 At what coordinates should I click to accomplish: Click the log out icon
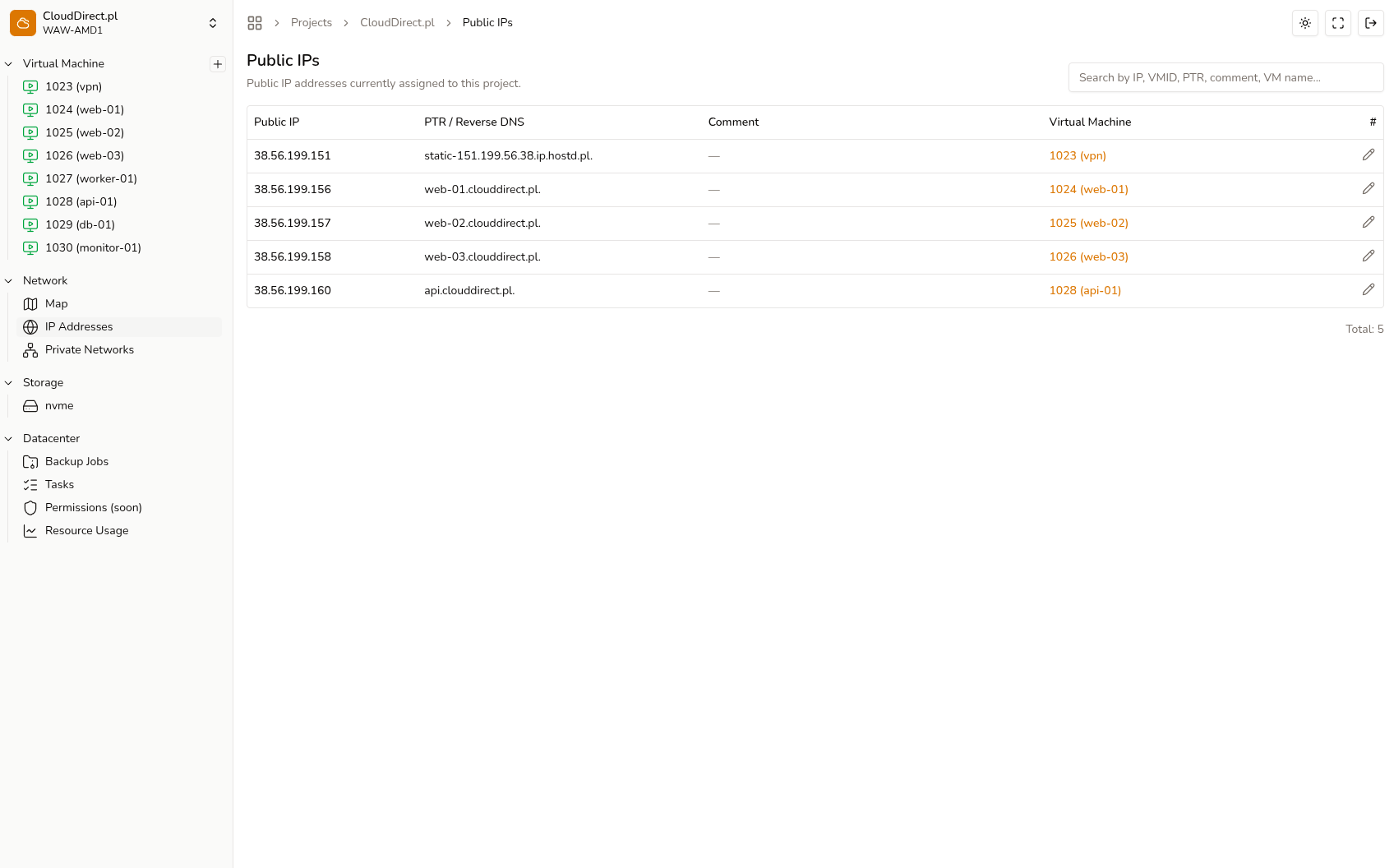[x=1370, y=23]
